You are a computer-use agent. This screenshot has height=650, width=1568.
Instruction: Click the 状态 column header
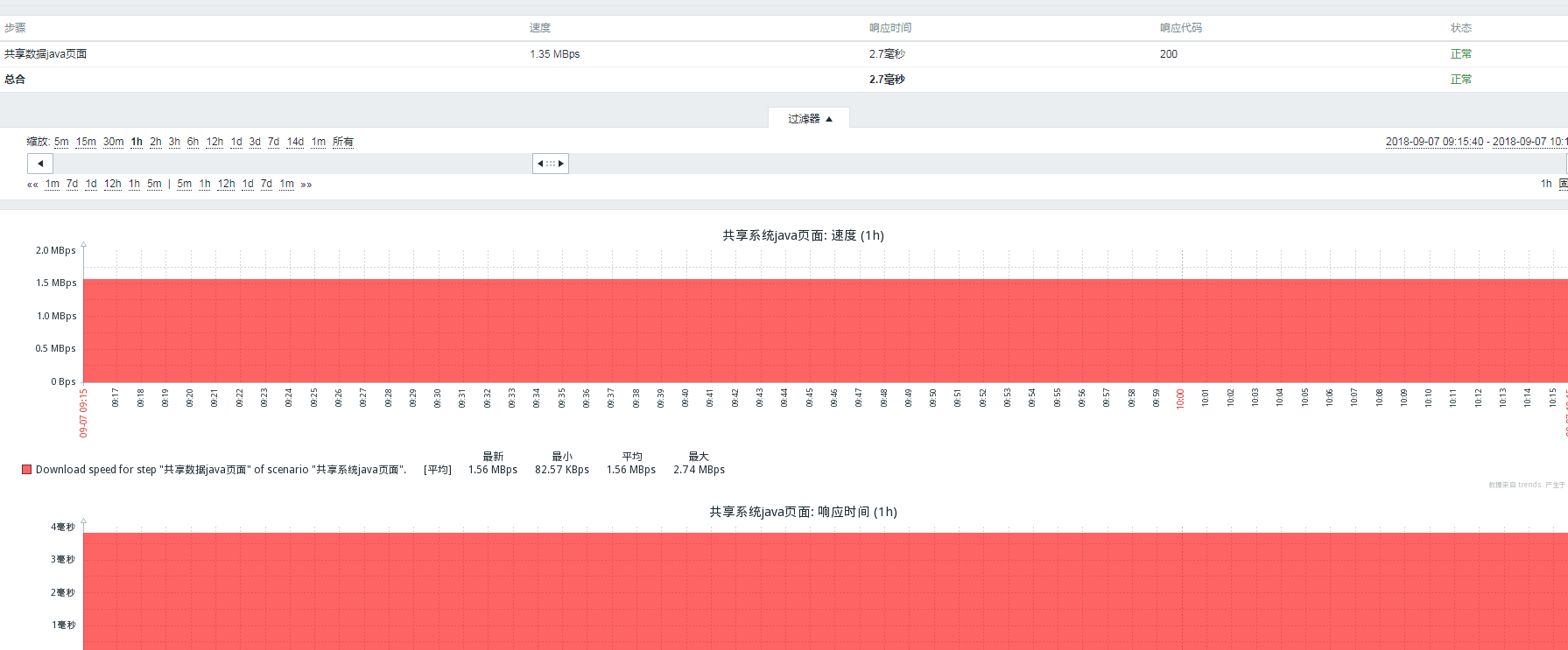tap(1461, 28)
